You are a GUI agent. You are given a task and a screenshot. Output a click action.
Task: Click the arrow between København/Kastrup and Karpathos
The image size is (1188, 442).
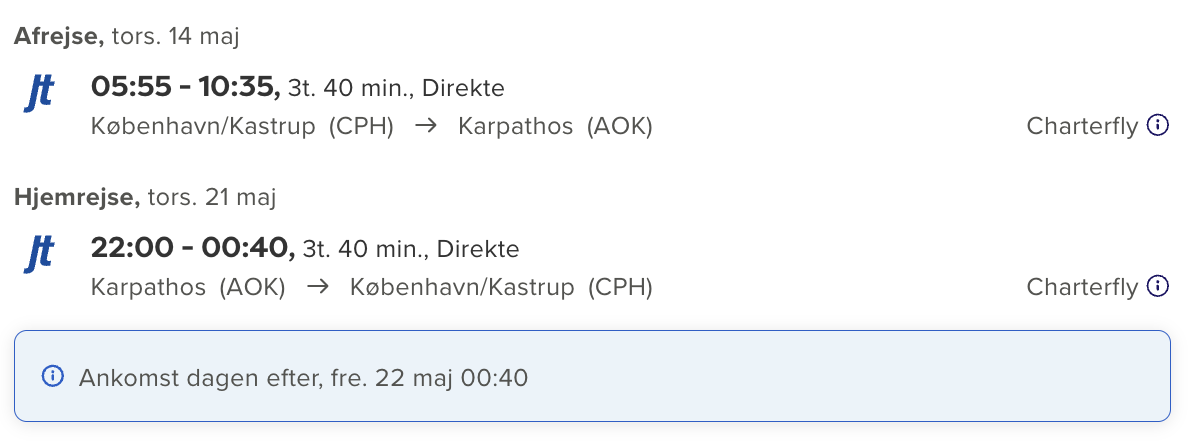pyautogui.click(x=426, y=127)
